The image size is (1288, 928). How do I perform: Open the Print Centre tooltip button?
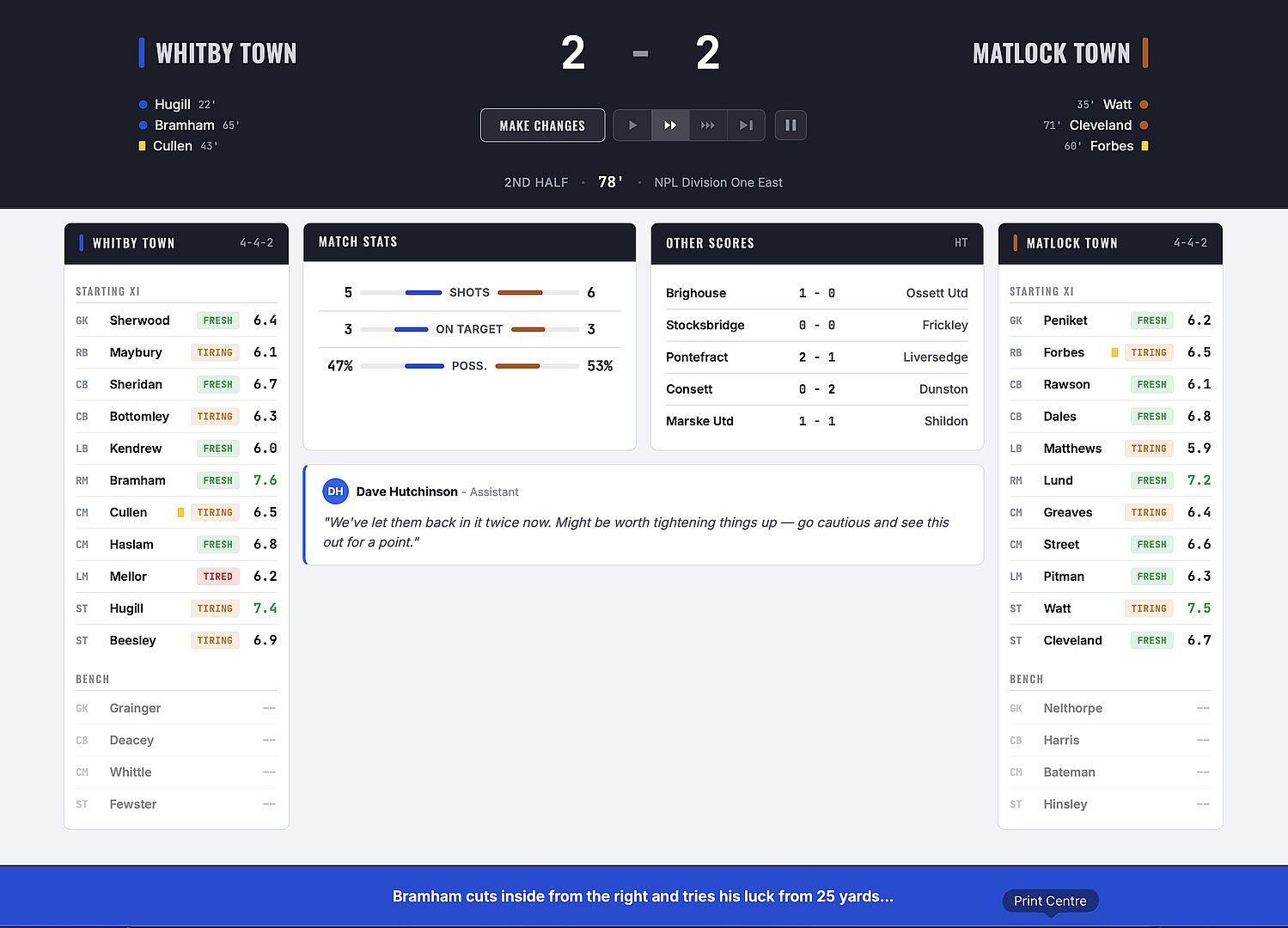[1050, 901]
